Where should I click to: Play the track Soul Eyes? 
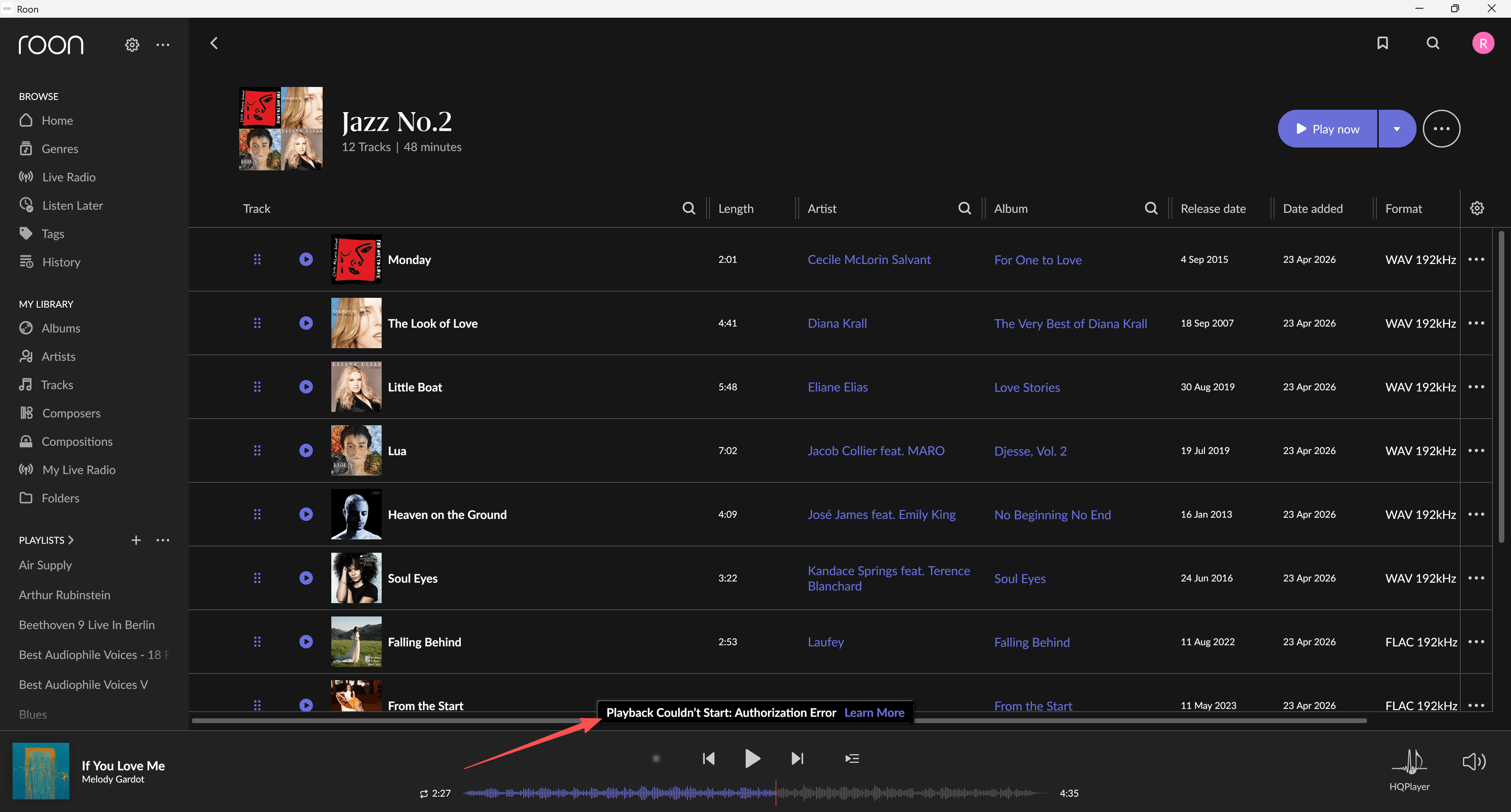tap(306, 578)
